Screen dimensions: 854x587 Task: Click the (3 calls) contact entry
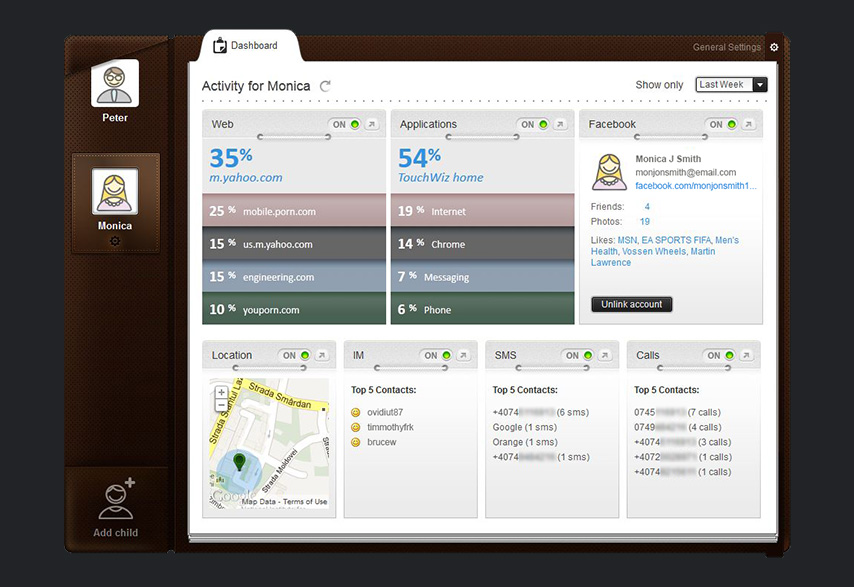[682, 442]
